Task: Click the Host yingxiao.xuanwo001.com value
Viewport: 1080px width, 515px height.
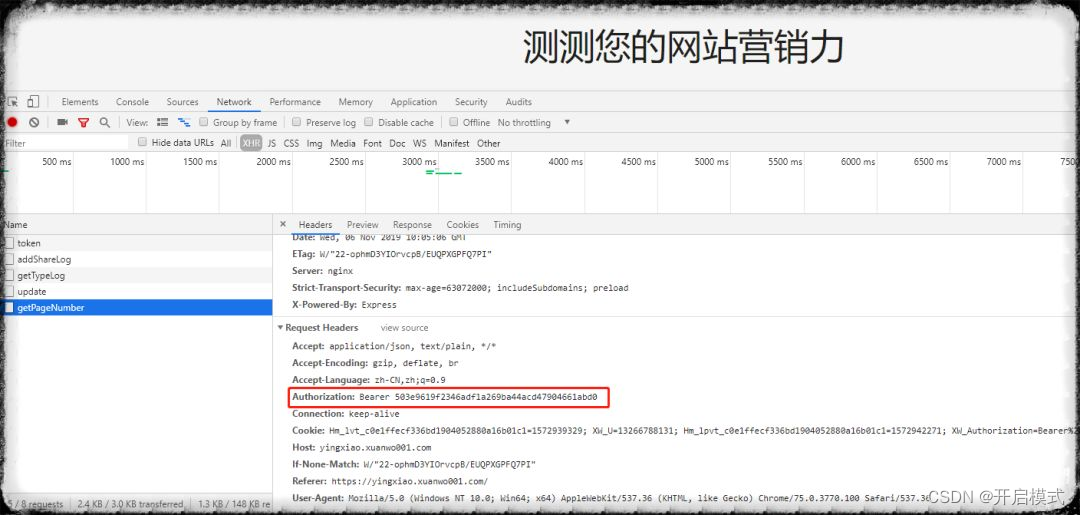Action: click(x=375, y=448)
